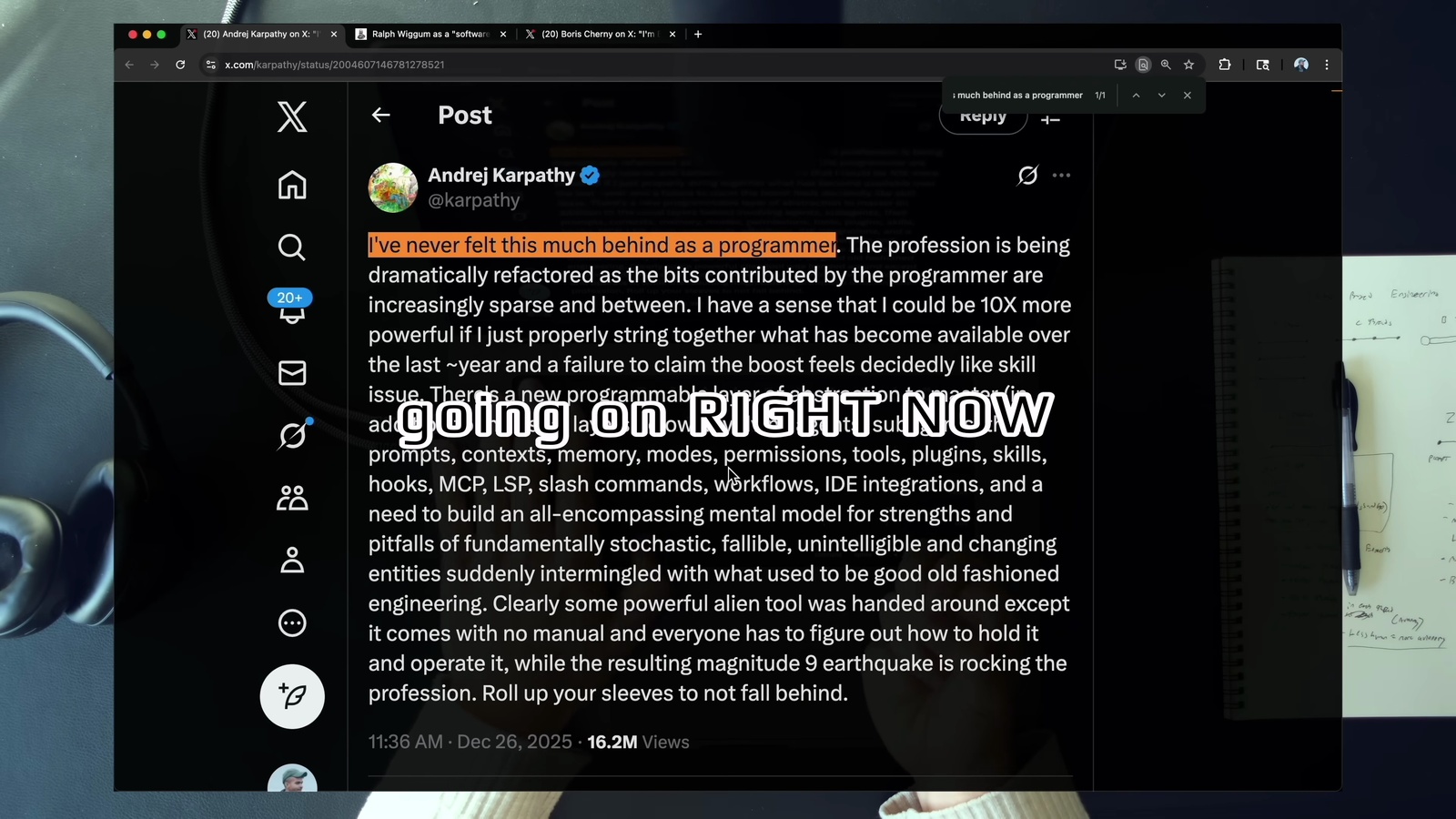Jump to next find-in-page match
Viewport: 1456px width, 819px height.
(x=1161, y=95)
